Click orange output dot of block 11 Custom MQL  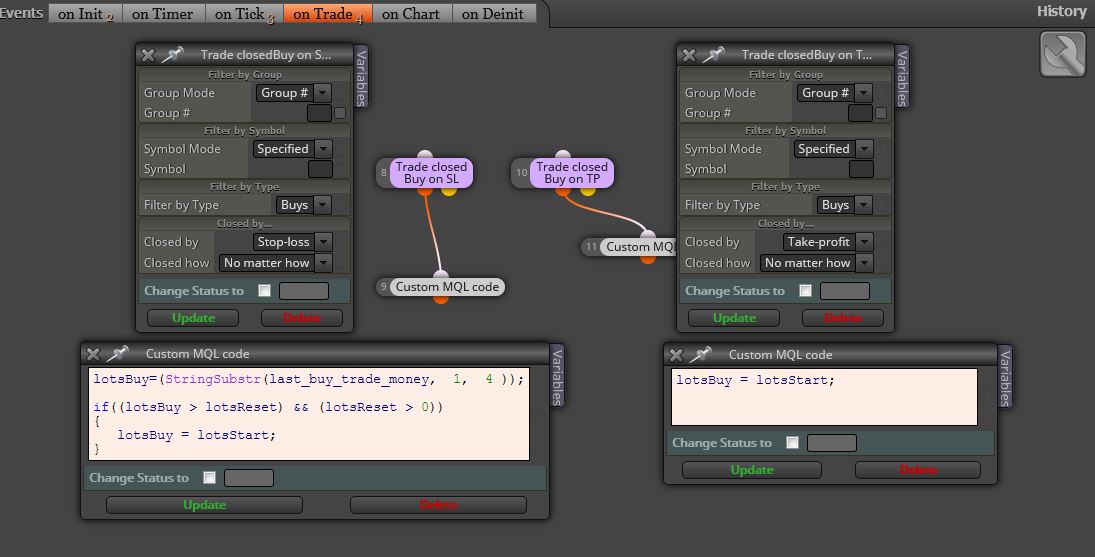[648, 260]
